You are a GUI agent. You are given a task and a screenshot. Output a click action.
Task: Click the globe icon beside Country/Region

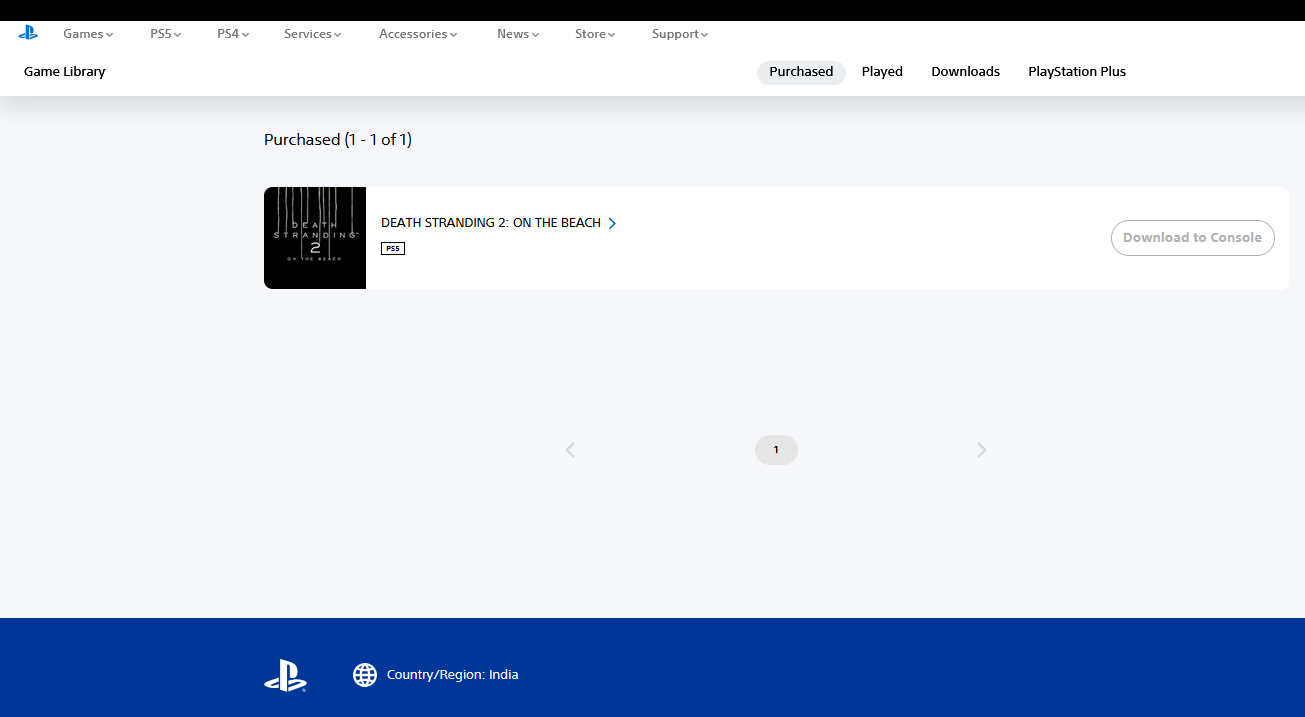[x=365, y=675]
